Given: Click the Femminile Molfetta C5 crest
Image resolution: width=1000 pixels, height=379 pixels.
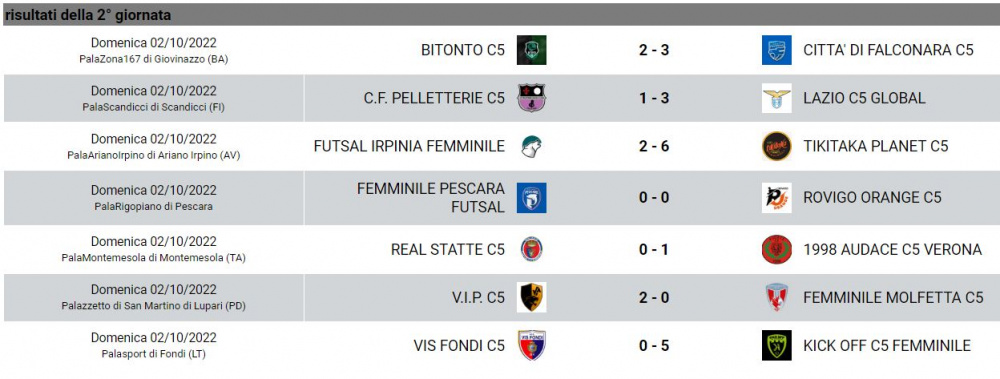Looking at the screenshot, I should 776,297.
